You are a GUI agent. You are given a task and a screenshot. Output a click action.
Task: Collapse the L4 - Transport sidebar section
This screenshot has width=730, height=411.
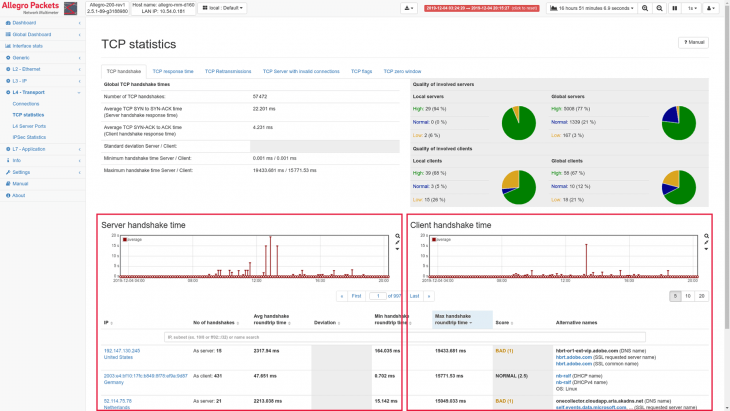(28, 91)
